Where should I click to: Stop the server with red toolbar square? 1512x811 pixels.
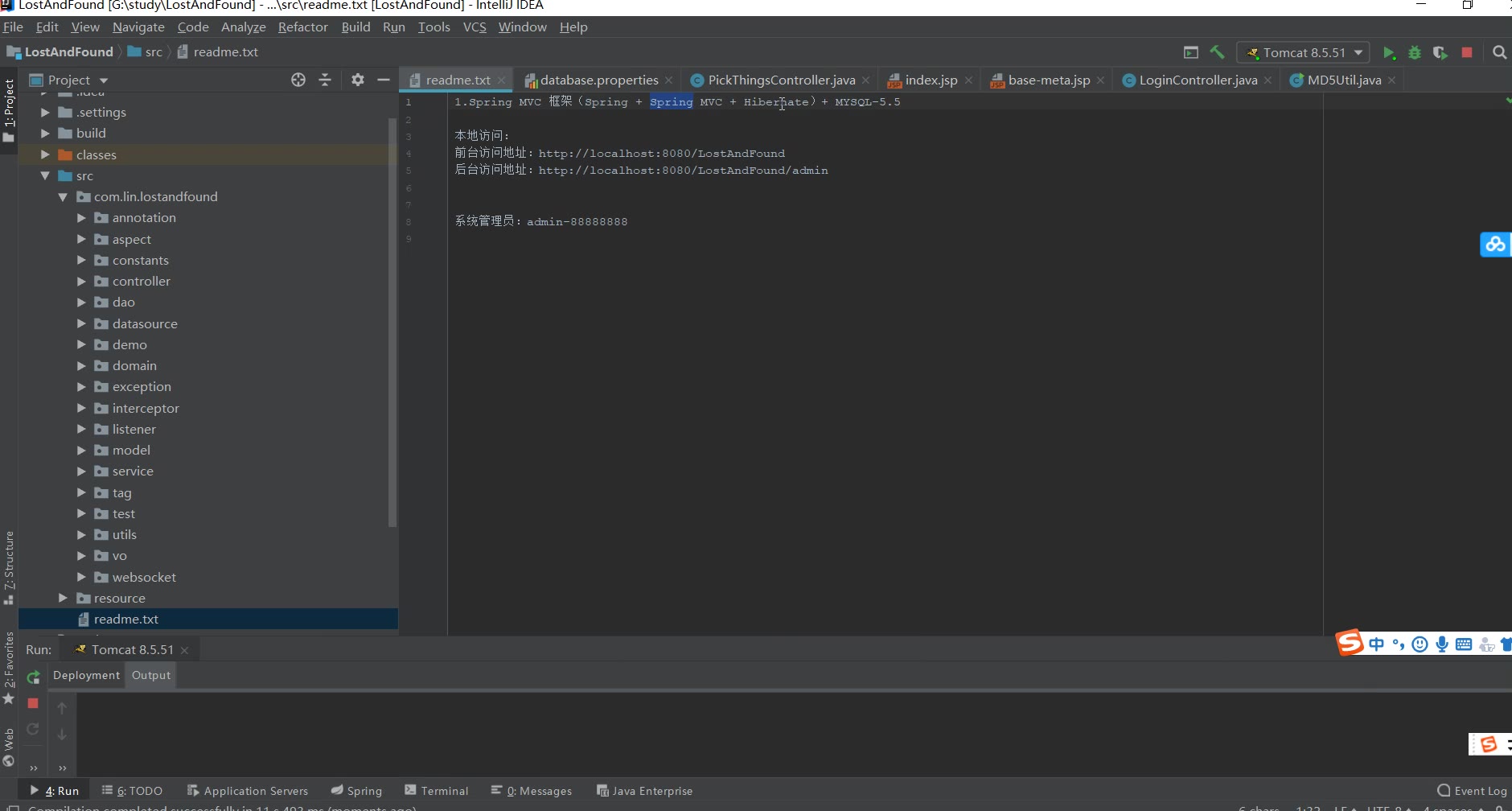1467,52
